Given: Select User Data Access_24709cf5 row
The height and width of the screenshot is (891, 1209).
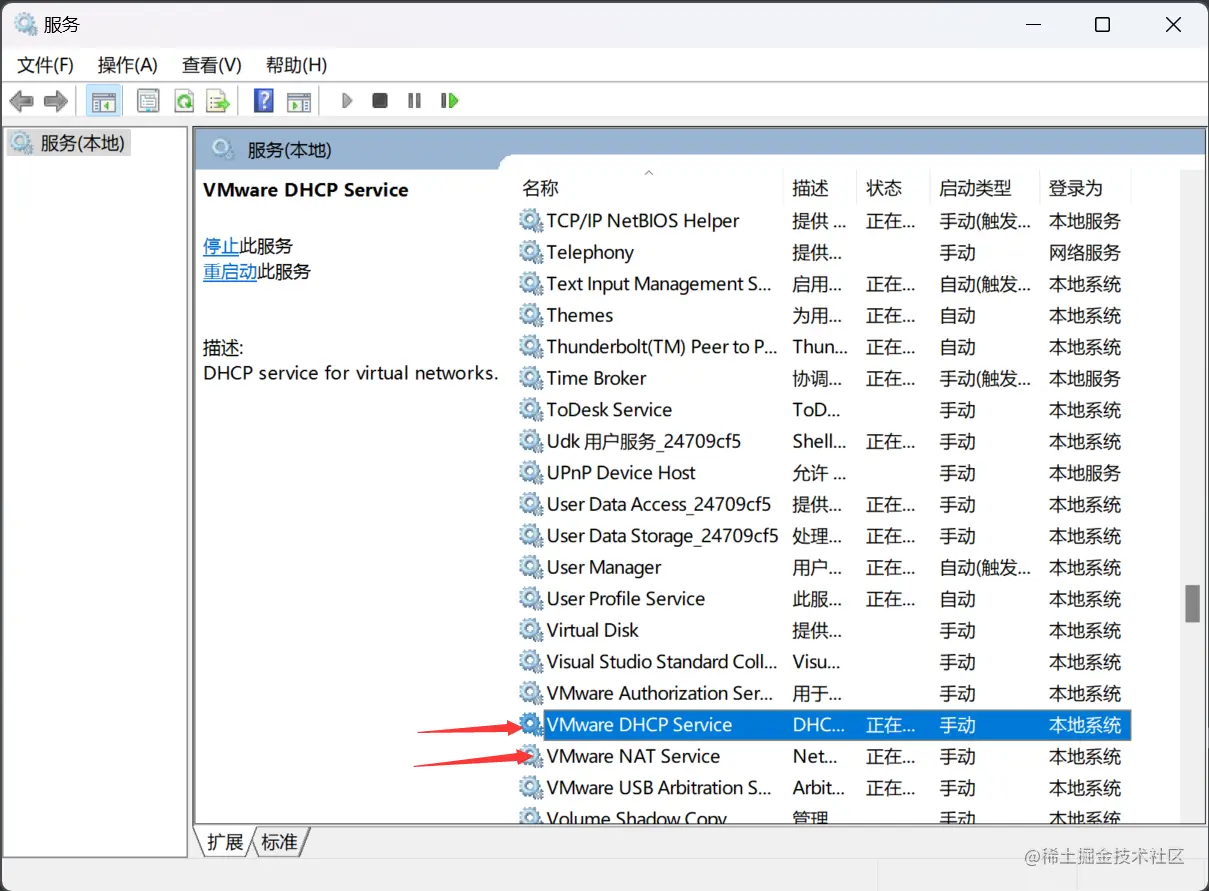Looking at the screenshot, I should tap(824, 504).
